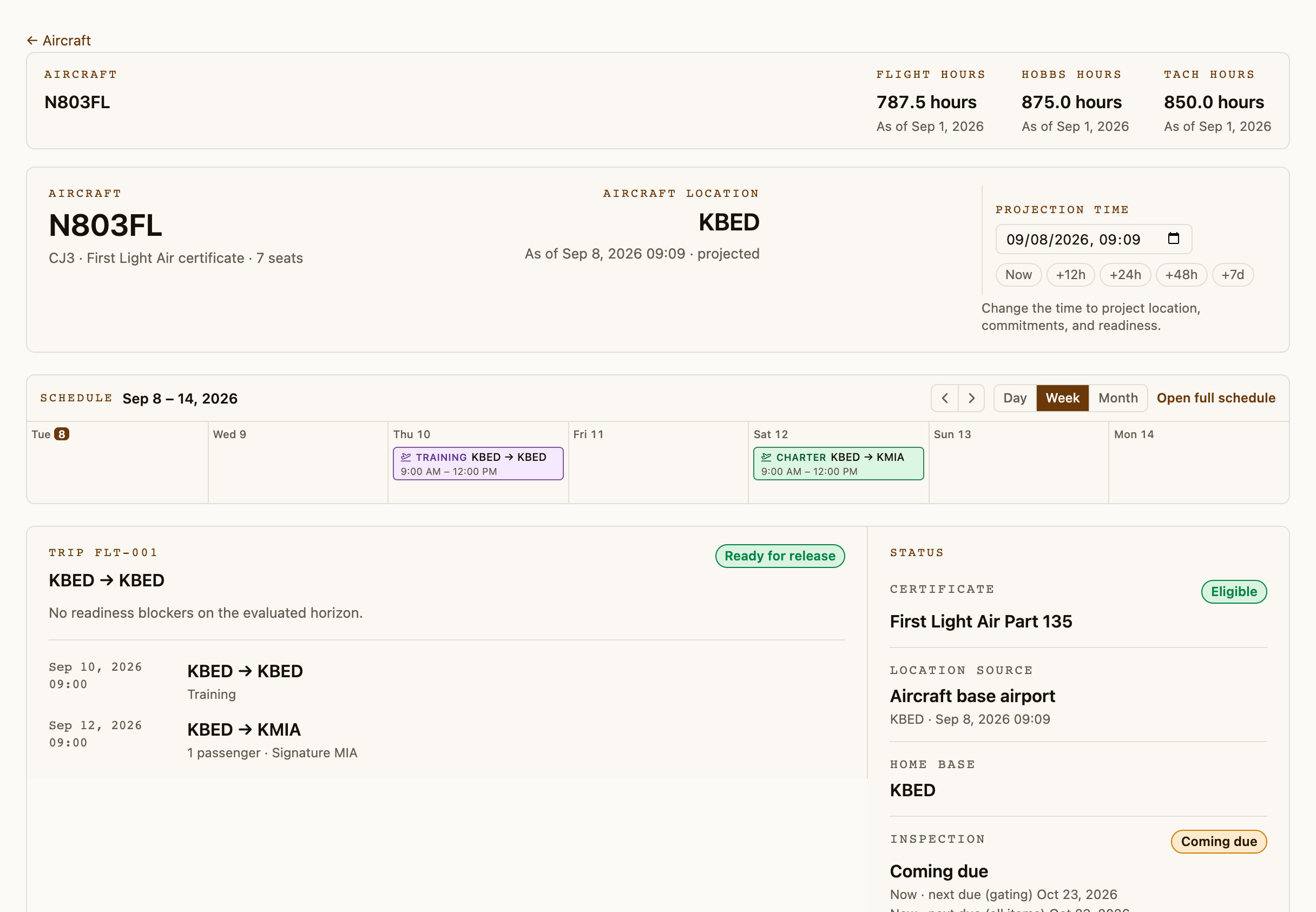This screenshot has height=912, width=1316.
Task: Select Tue 8 day header
Action: (50, 434)
